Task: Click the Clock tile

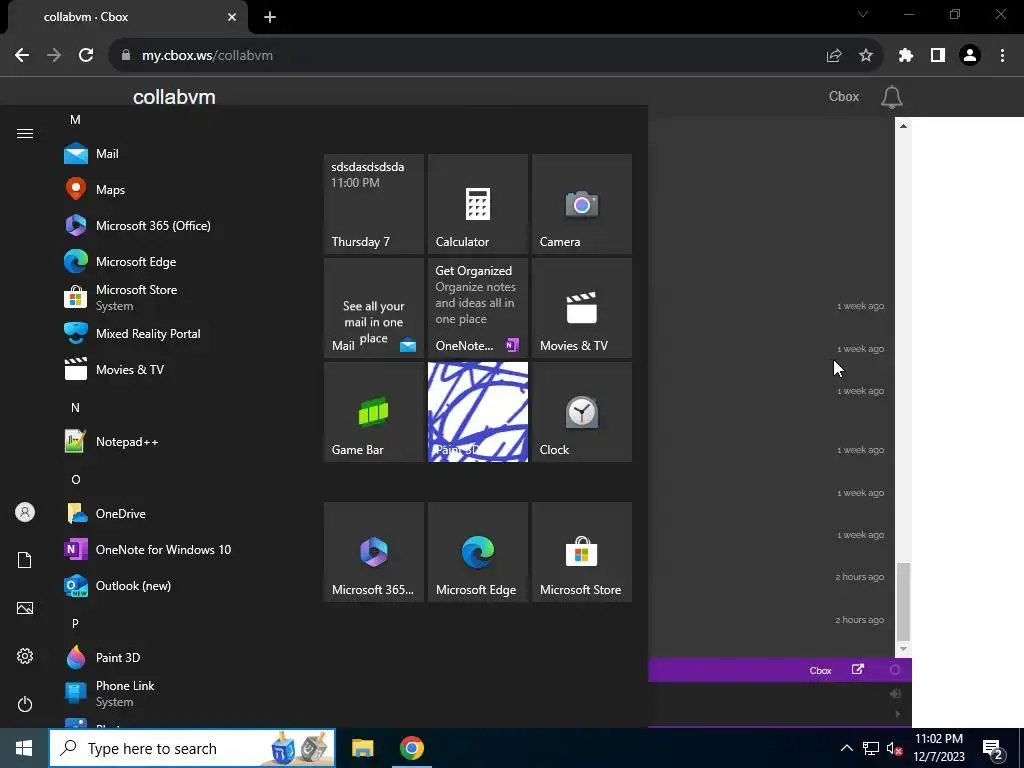Action: tap(582, 412)
